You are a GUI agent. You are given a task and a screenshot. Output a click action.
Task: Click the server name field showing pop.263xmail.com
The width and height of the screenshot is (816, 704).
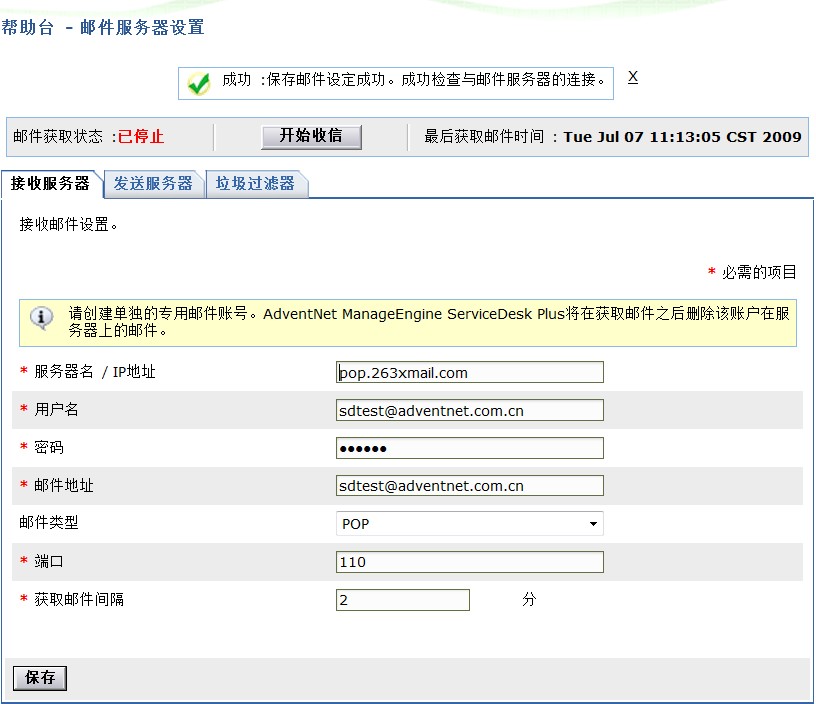click(470, 371)
